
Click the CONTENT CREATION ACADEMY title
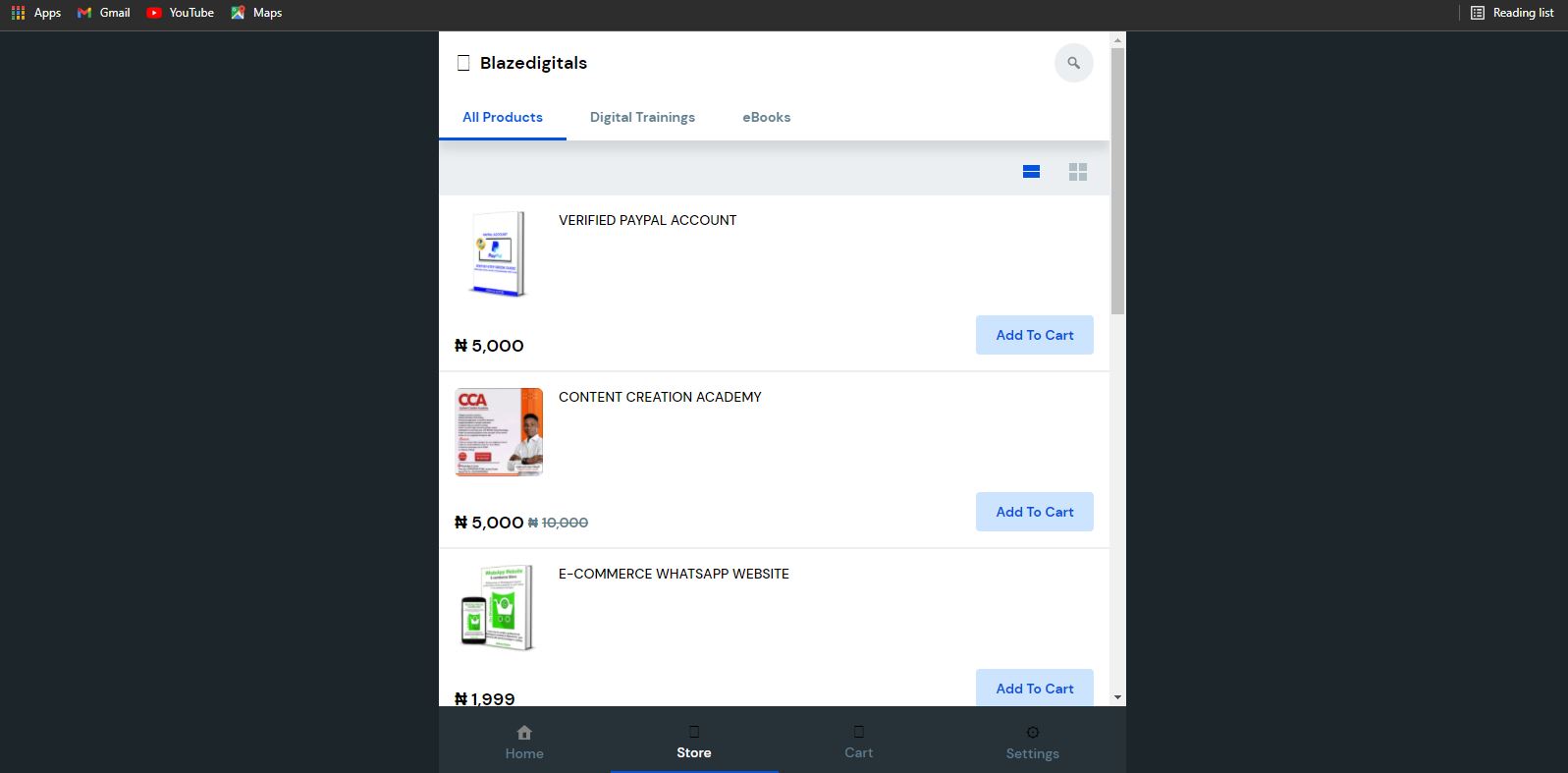point(660,397)
